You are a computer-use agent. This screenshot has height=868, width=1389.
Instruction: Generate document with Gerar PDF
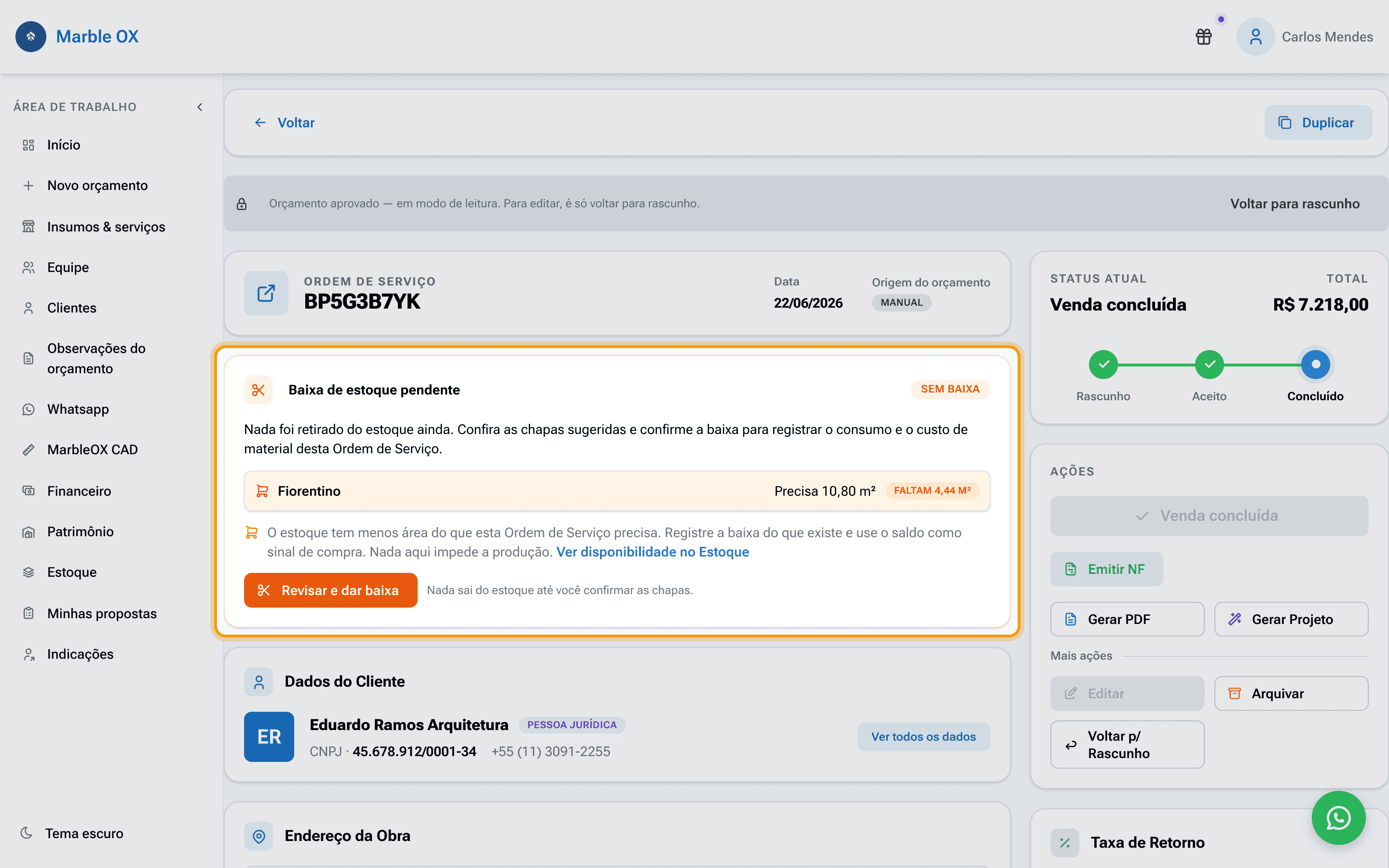(x=1127, y=620)
